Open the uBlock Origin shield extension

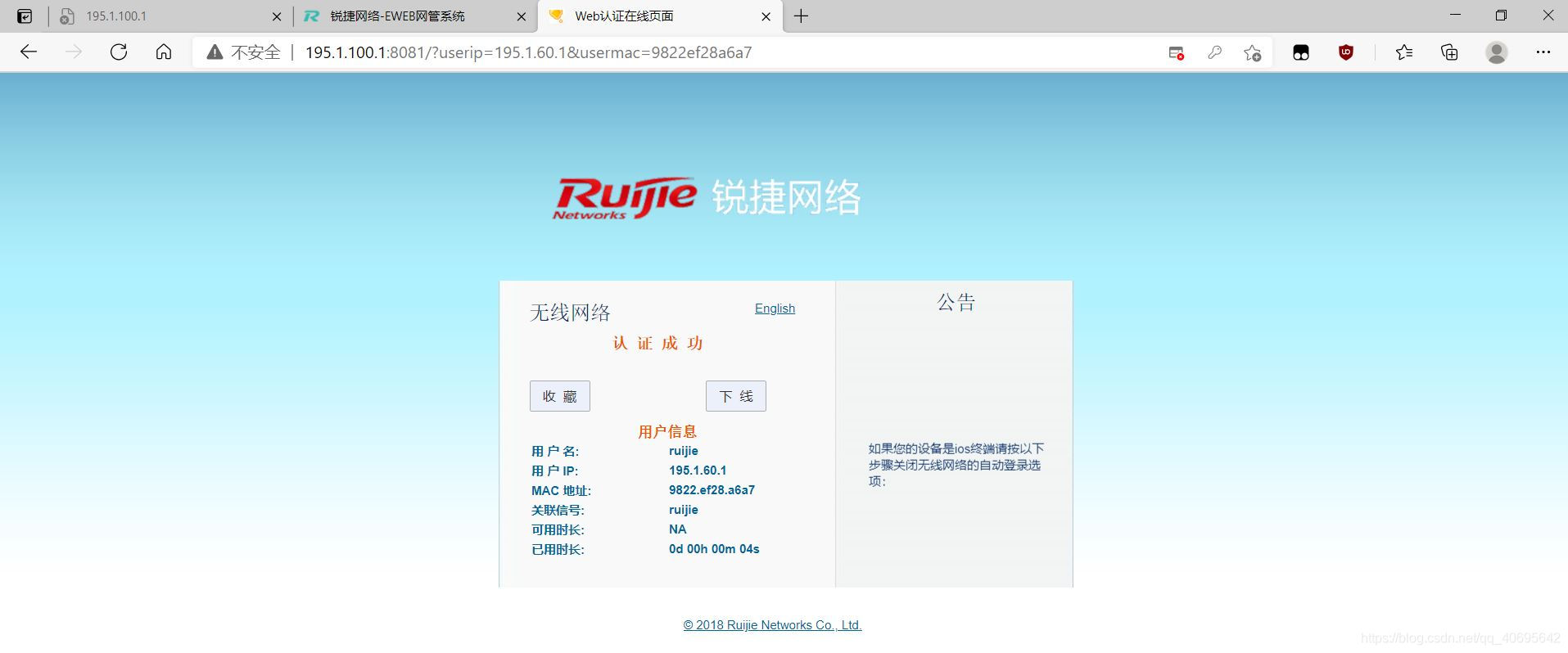pyautogui.click(x=1345, y=52)
